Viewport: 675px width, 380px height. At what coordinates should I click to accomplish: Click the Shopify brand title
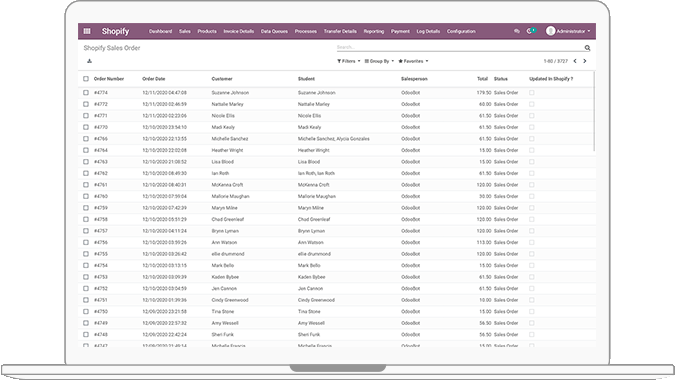[x=115, y=31]
